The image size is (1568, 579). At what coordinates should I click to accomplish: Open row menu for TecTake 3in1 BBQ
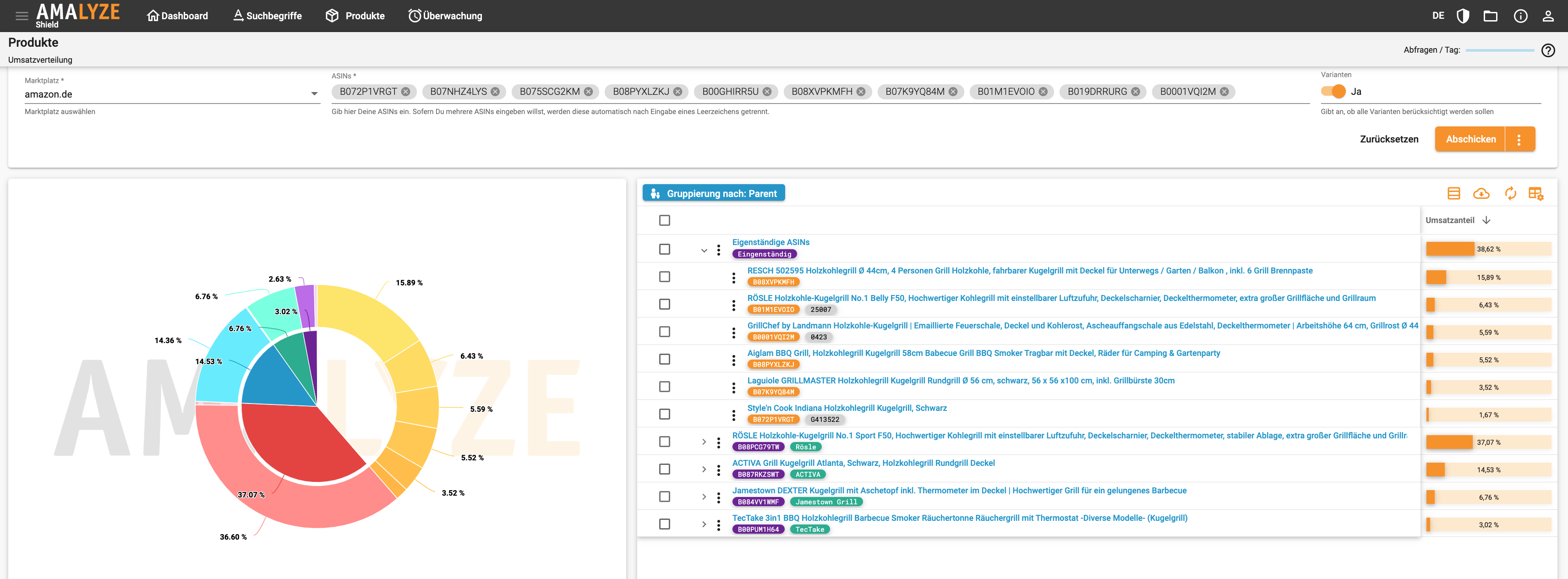pos(719,525)
